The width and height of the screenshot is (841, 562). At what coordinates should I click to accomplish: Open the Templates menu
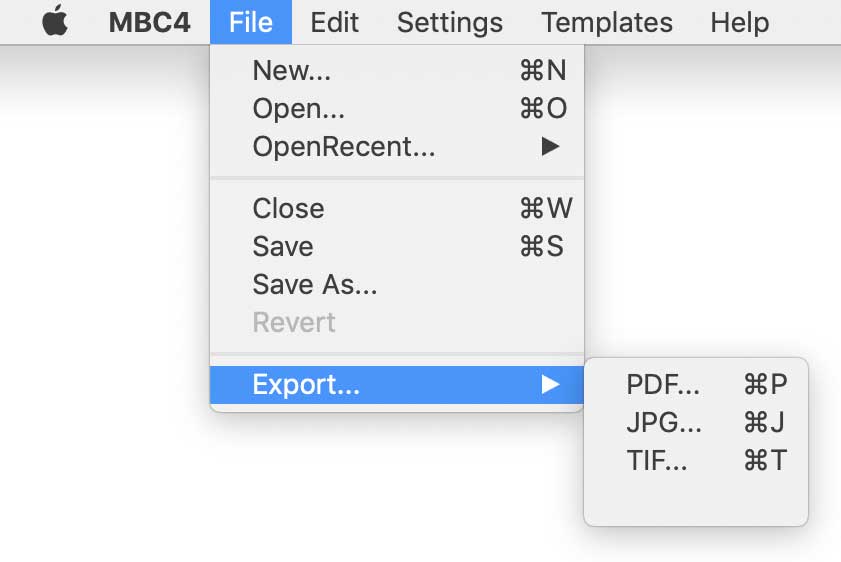[607, 22]
